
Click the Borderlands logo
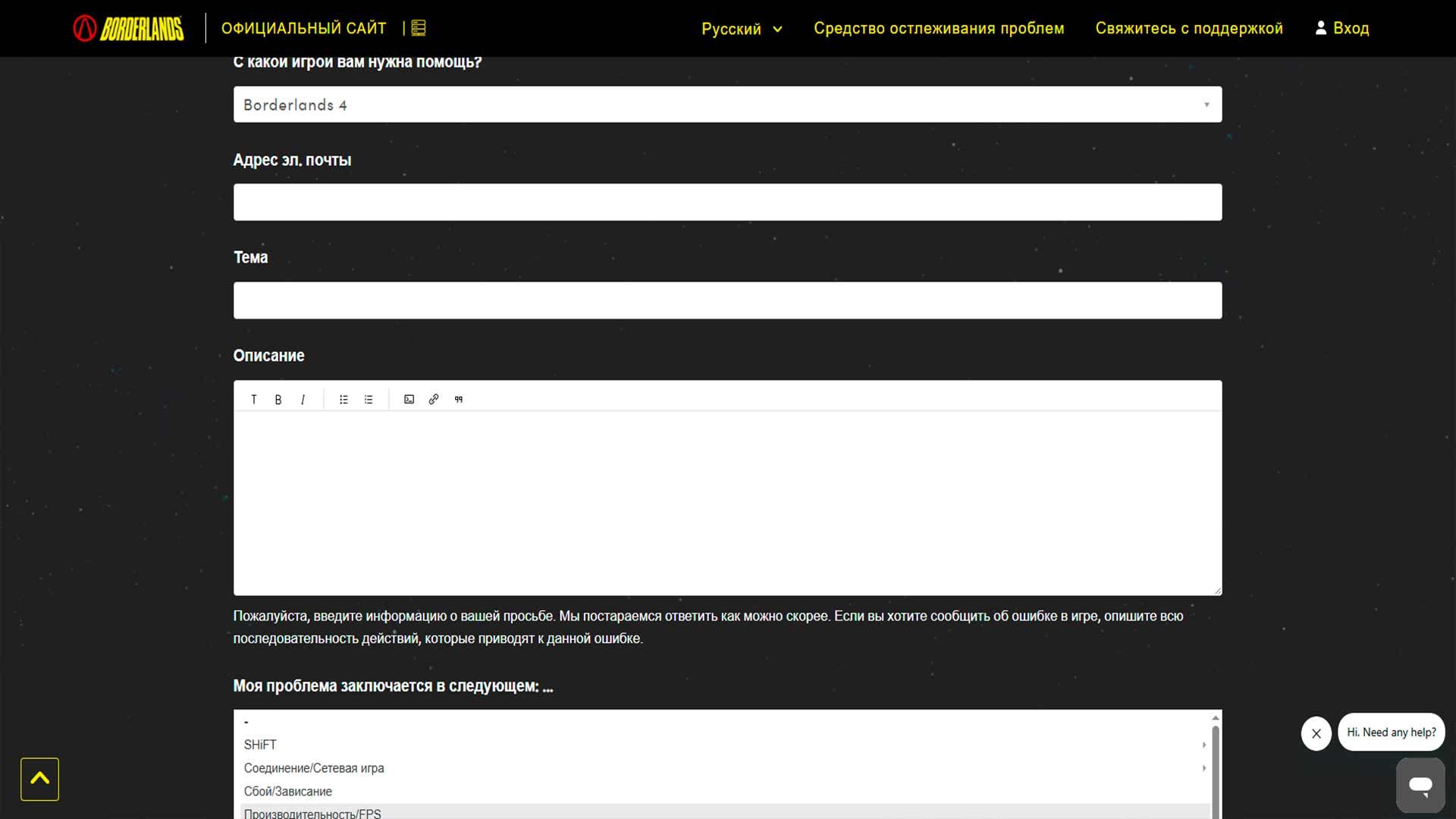tap(129, 28)
